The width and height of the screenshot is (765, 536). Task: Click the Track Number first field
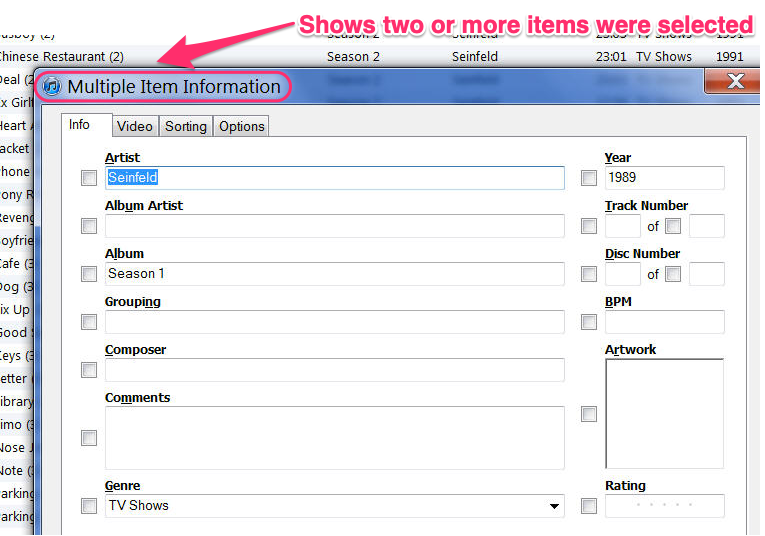pos(623,226)
